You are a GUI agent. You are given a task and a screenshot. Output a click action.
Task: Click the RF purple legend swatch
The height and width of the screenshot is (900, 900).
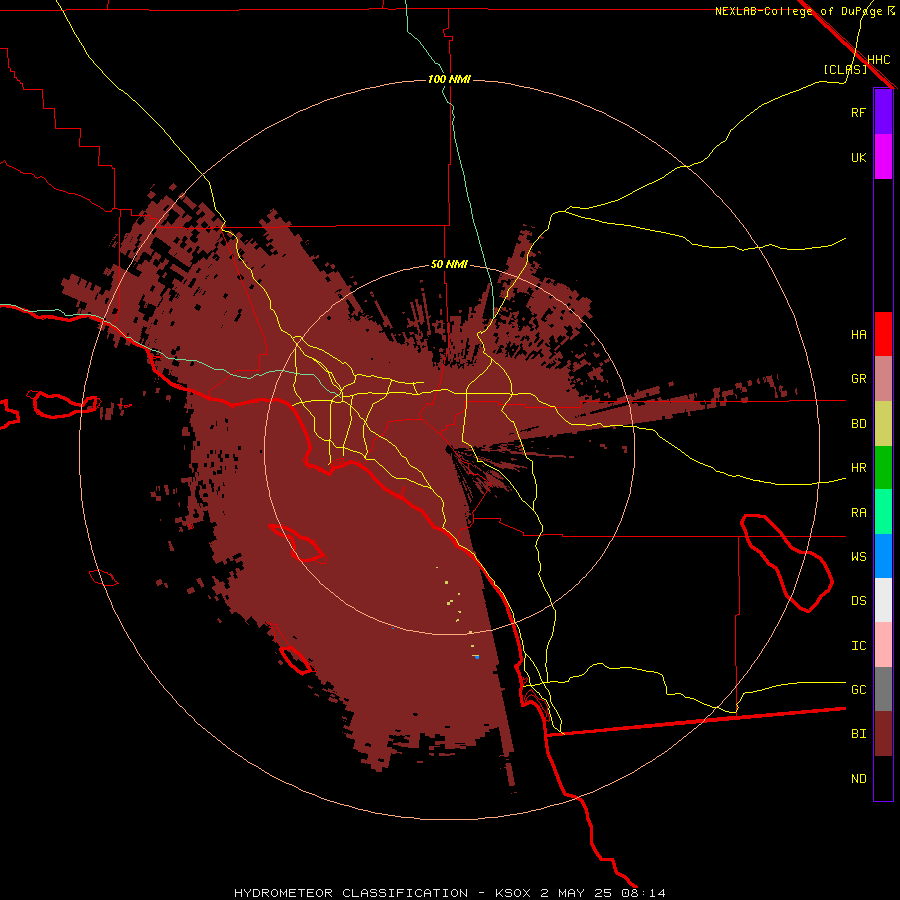(x=883, y=112)
